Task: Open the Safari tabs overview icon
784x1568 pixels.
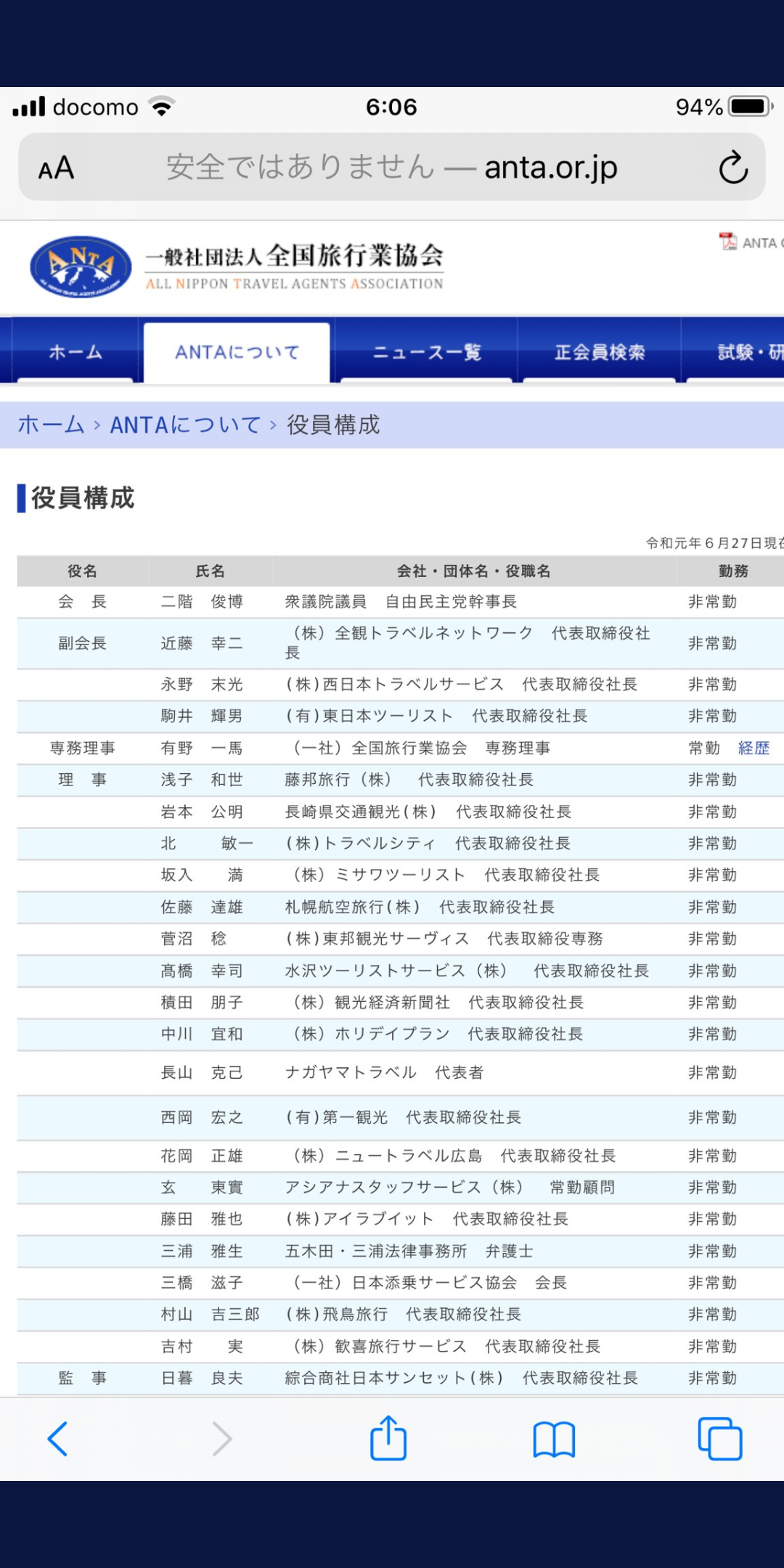Action: [x=719, y=1439]
